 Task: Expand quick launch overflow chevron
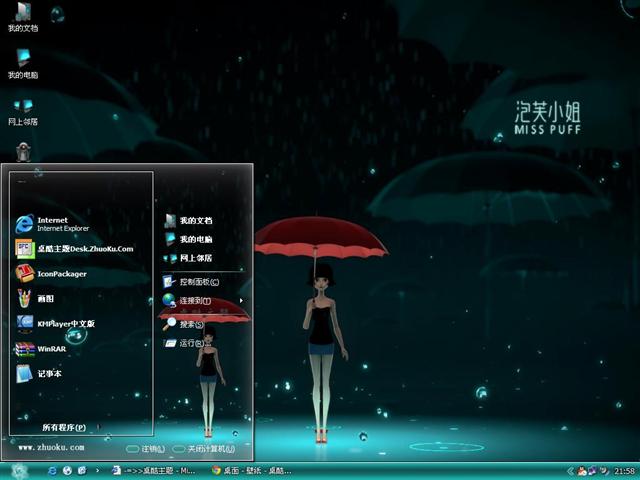pos(97,471)
